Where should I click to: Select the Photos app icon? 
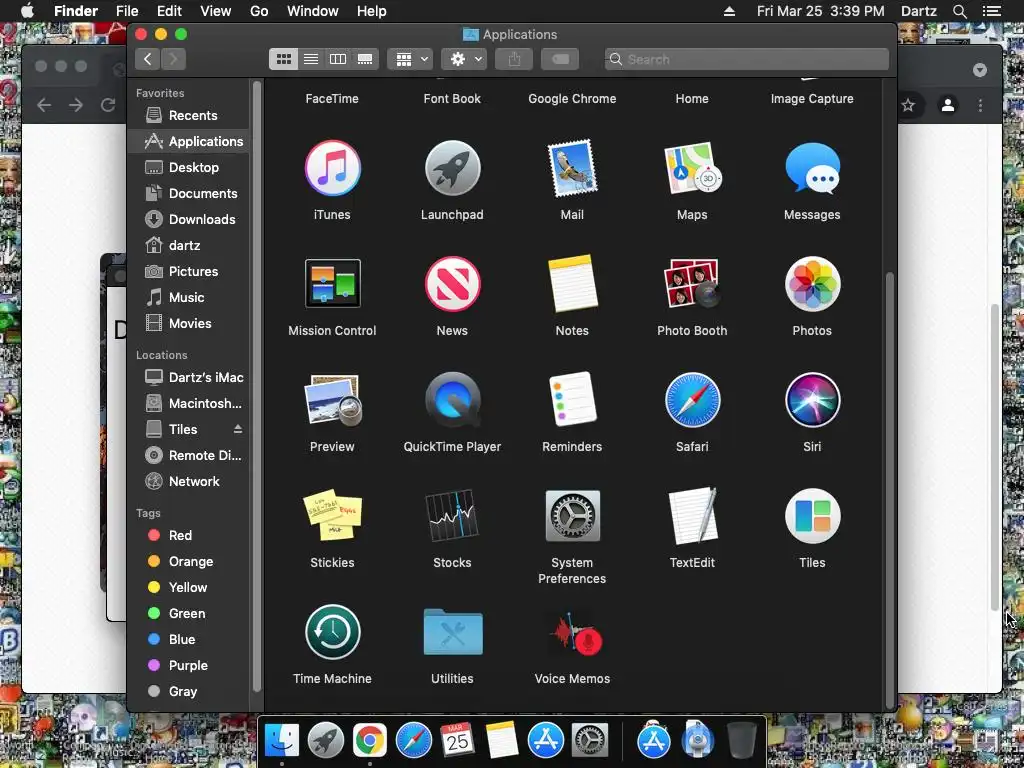click(x=812, y=284)
